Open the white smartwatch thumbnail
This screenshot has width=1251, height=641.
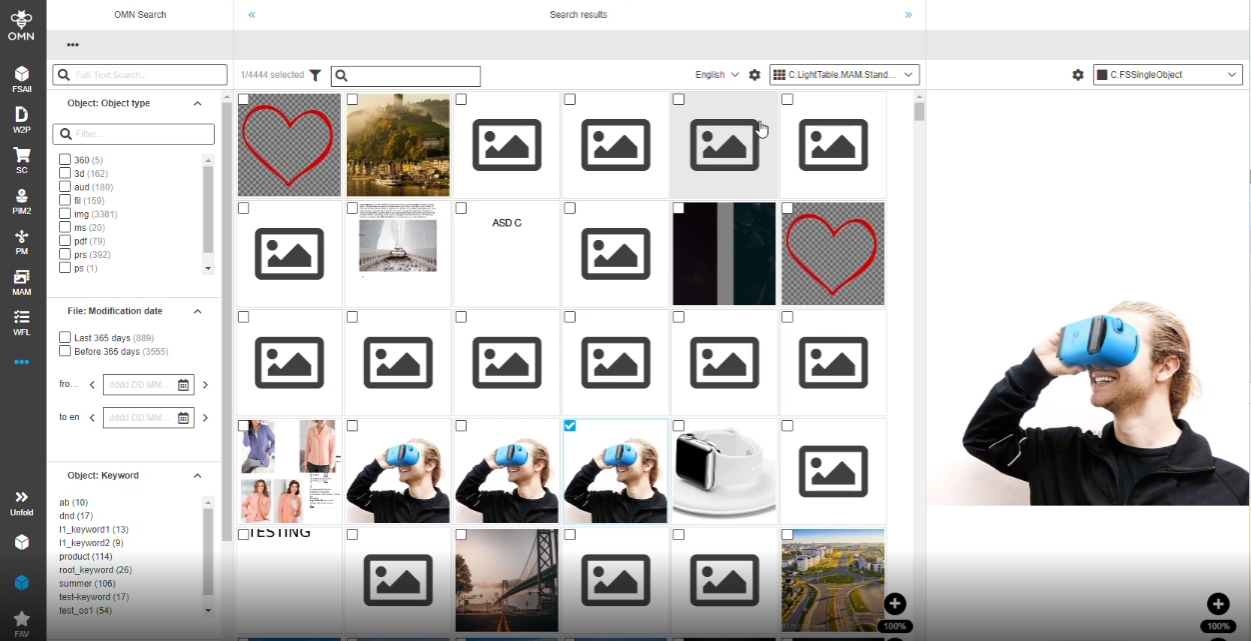pos(724,471)
